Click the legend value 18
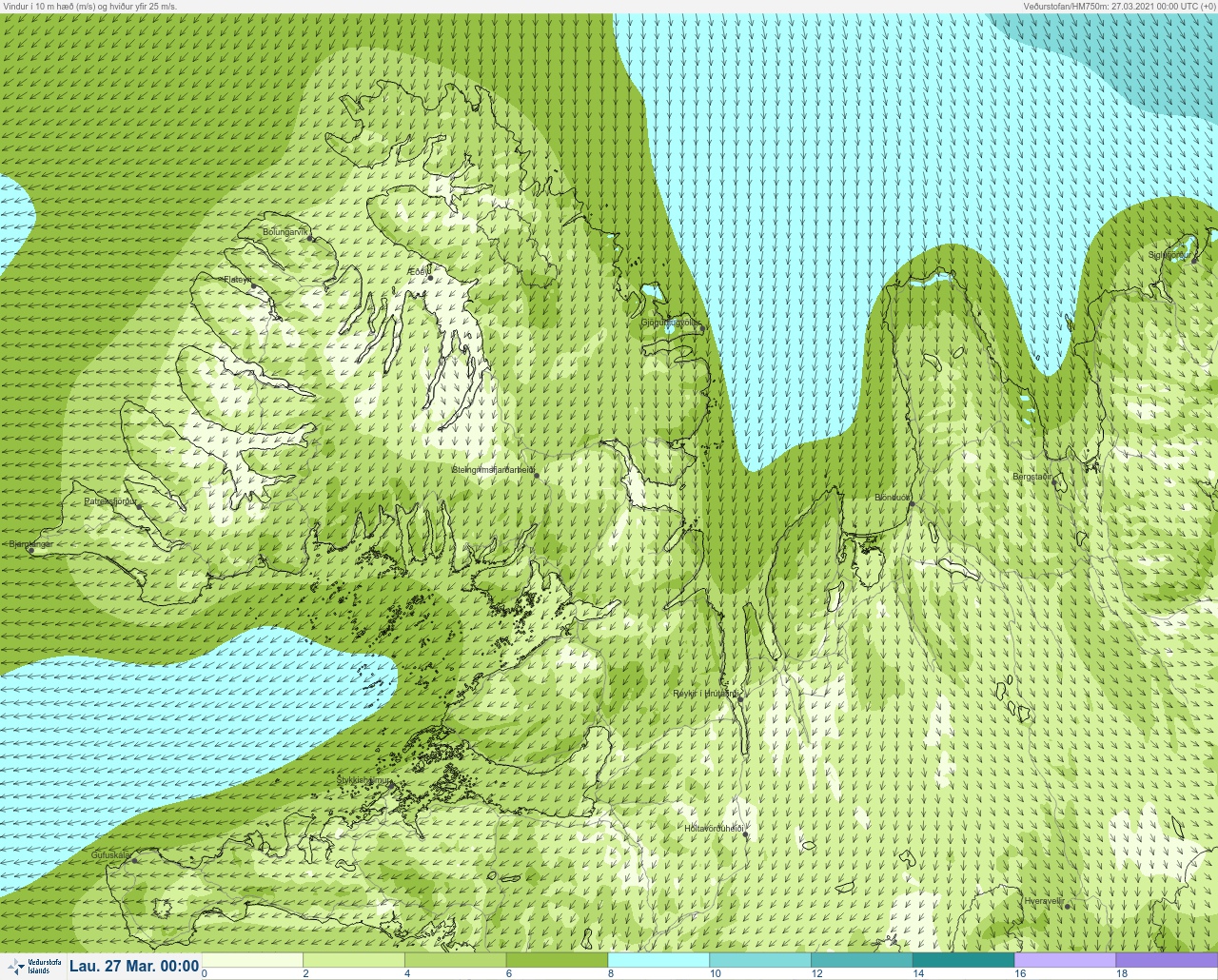Viewport: 1218px width, 980px height. point(1121,973)
